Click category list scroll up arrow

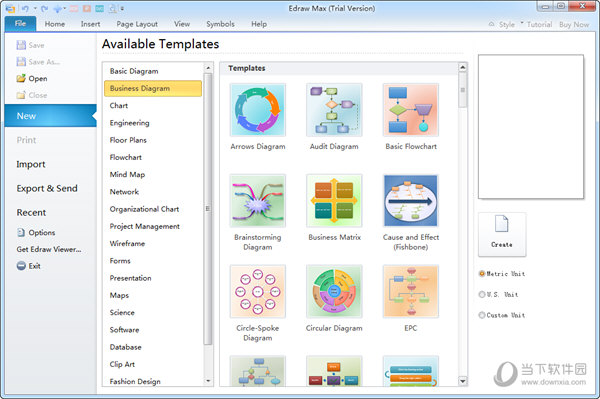tap(208, 68)
